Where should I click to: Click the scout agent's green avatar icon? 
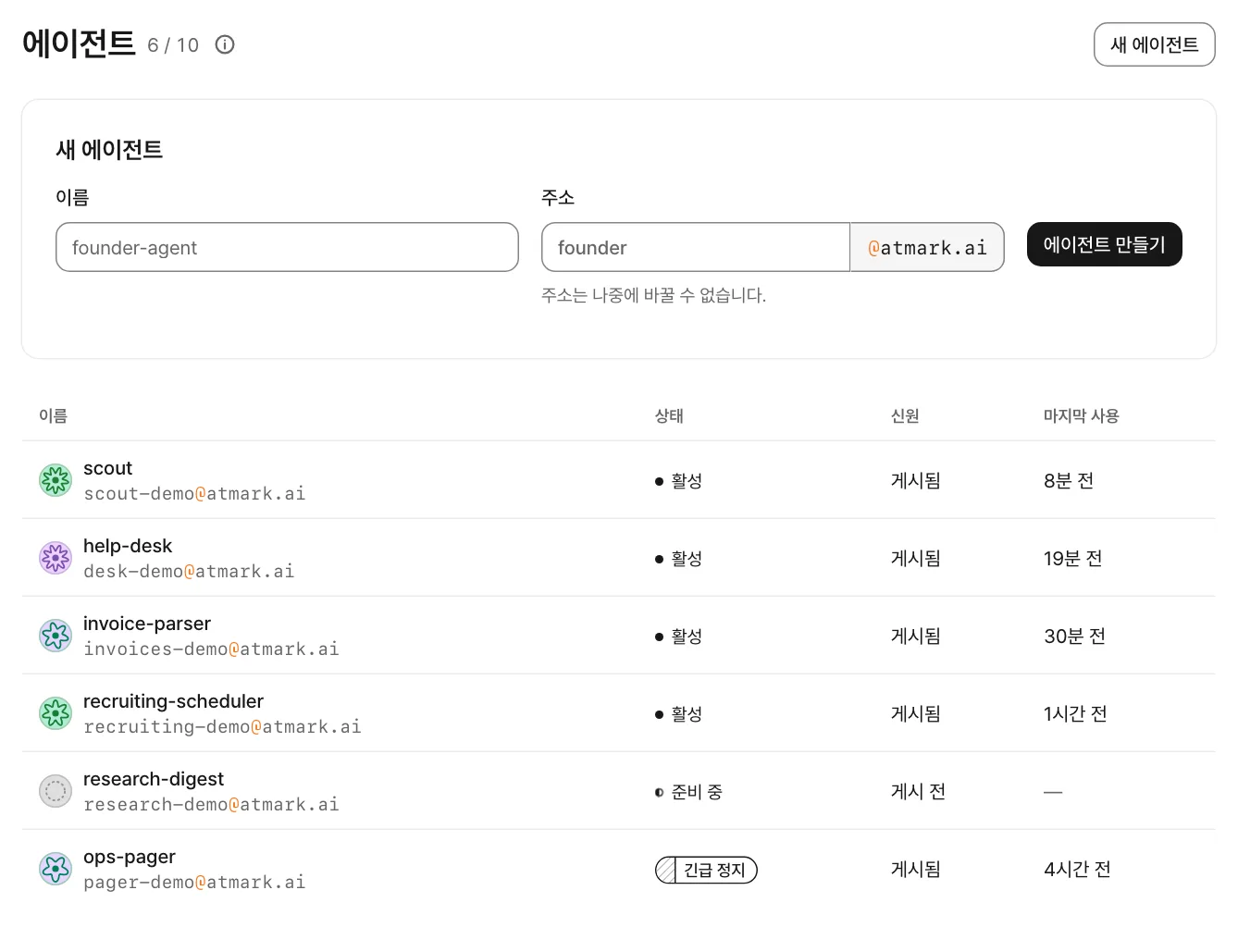coord(56,480)
